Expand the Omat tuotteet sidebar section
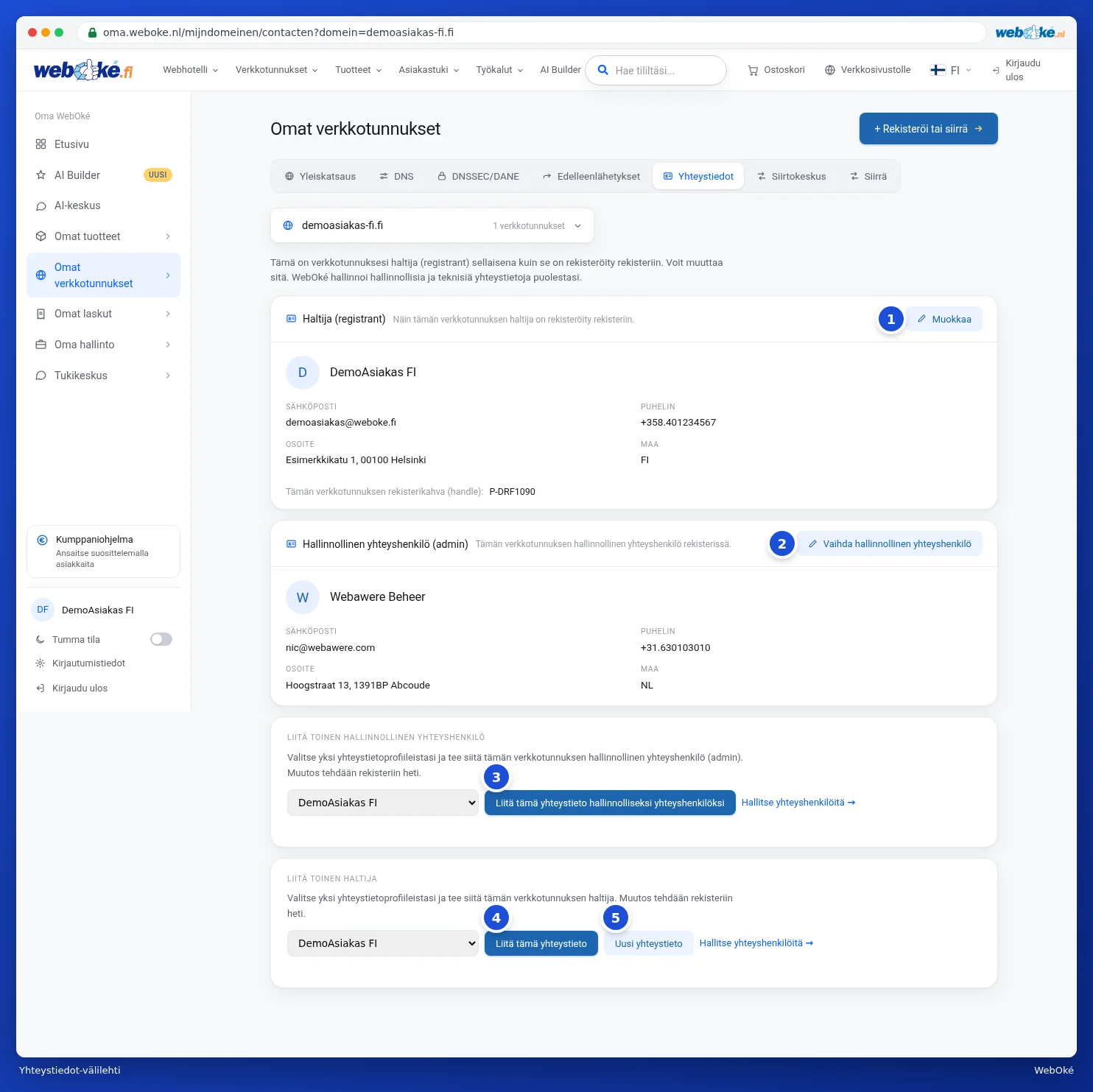1093x1092 pixels. tap(103, 236)
